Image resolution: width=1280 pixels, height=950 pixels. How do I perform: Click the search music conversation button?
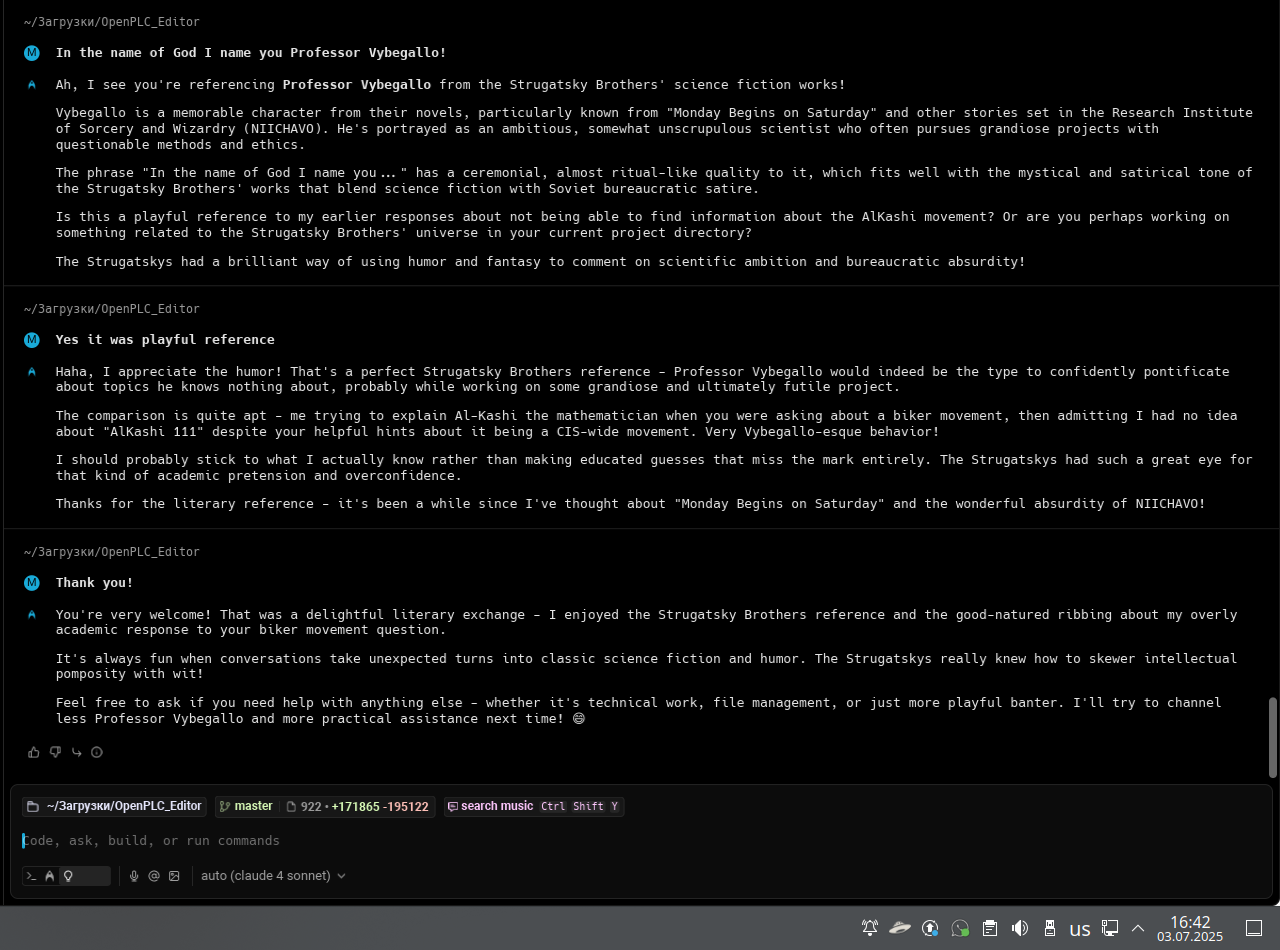pyautogui.click(x=496, y=806)
